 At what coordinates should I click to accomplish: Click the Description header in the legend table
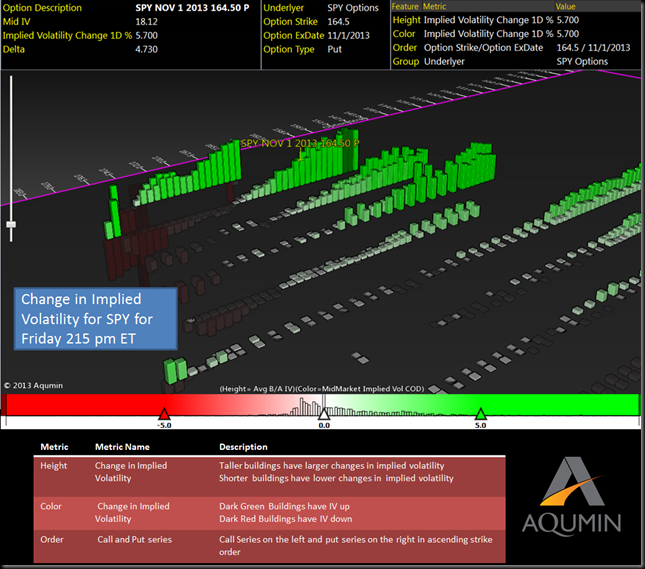[243, 447]
